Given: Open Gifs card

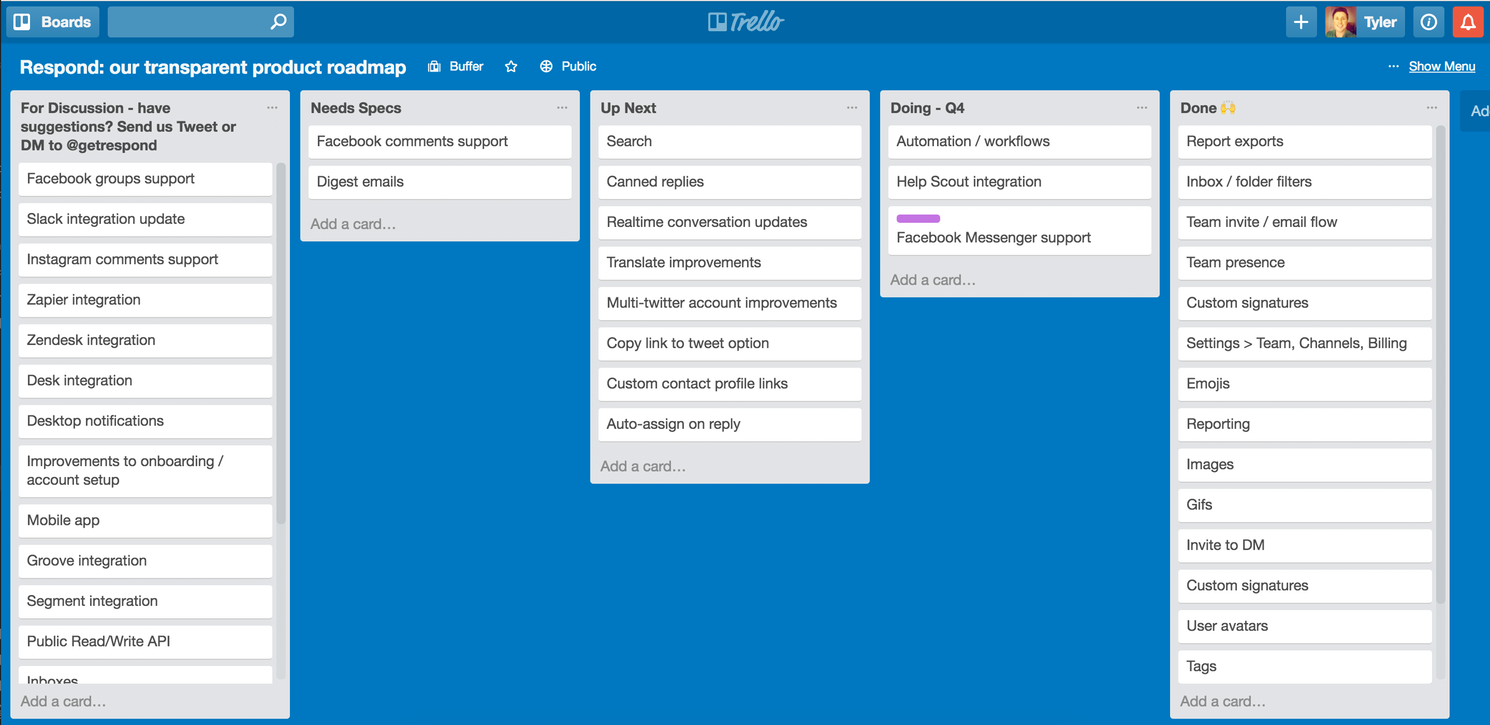Looking at the screenshot, I should click(x=1305, y=505).
